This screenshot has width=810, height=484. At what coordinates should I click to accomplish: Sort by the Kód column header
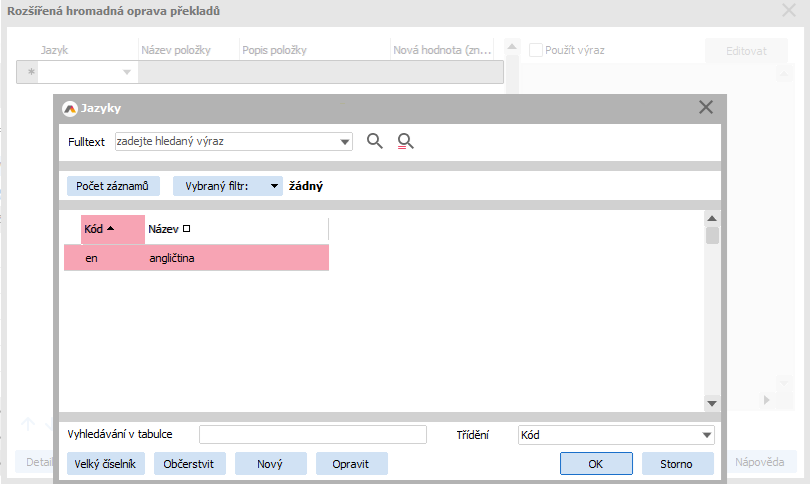point(94,229)
